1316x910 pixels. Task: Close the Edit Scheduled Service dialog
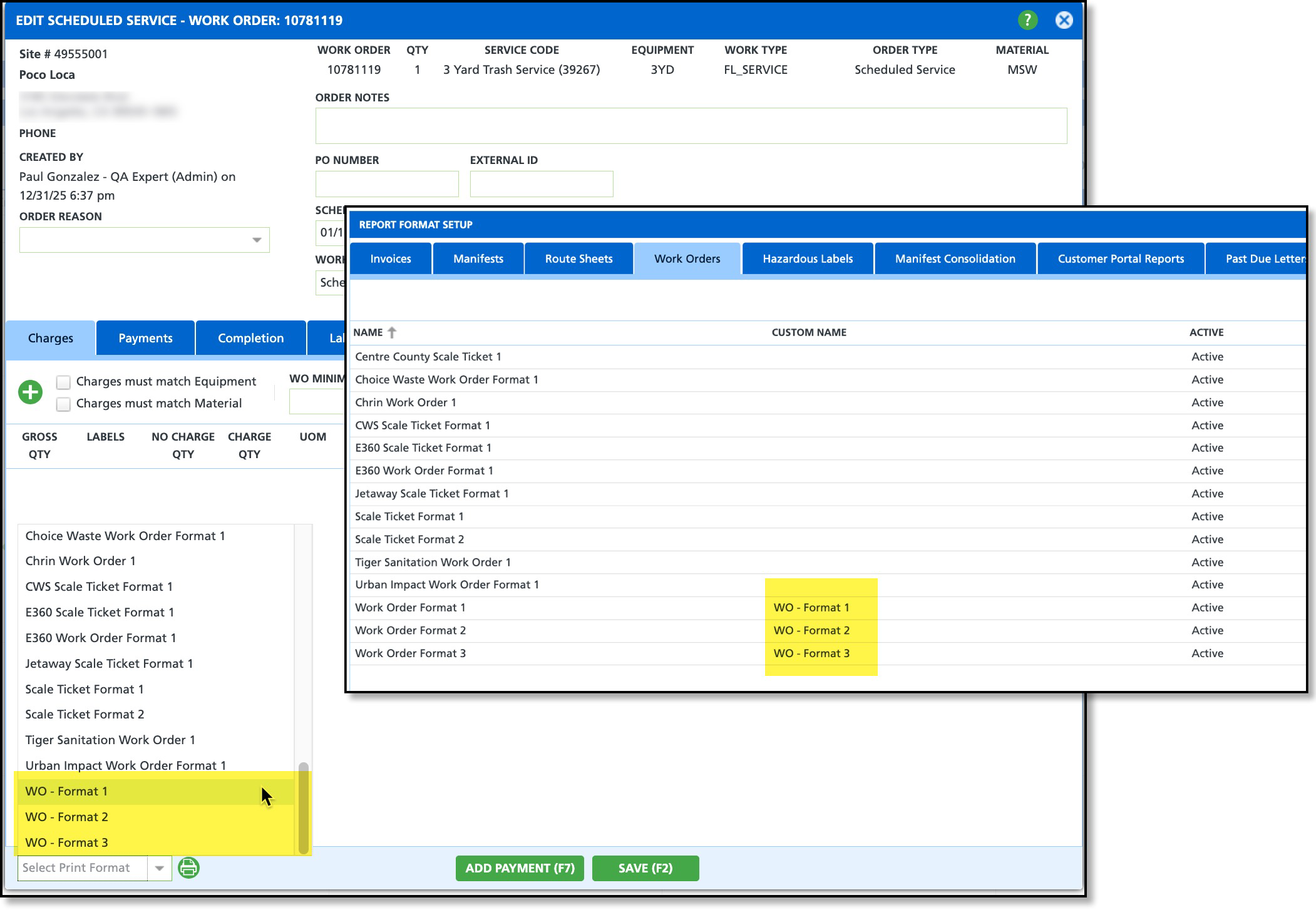(x=1064, y=20)
